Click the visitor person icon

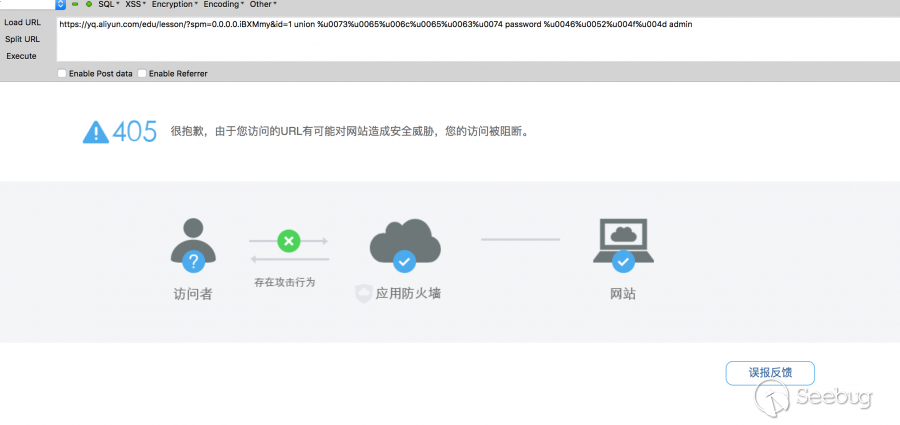tap(193, 245)
